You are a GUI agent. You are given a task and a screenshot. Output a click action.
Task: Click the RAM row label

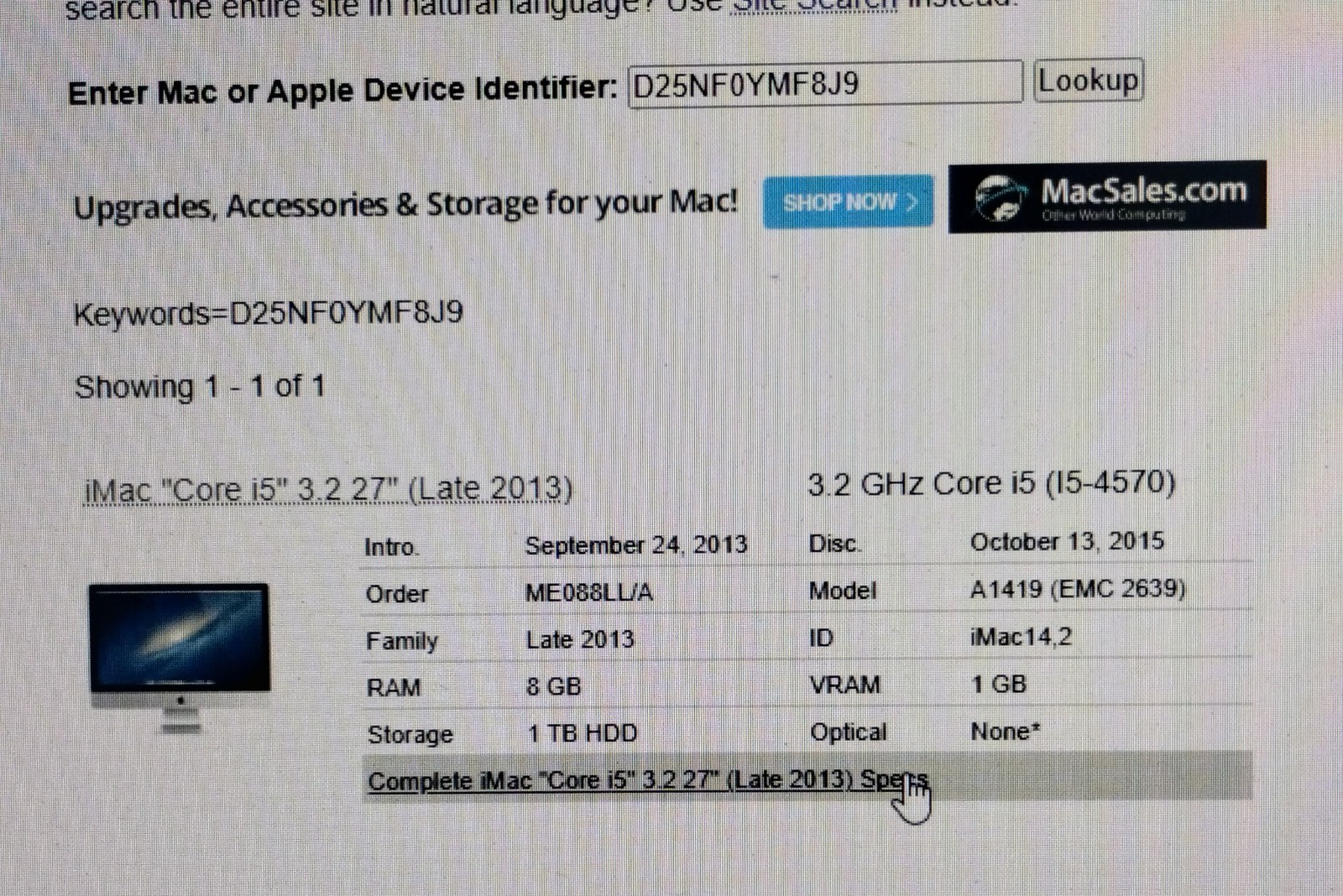click(394, 688)
